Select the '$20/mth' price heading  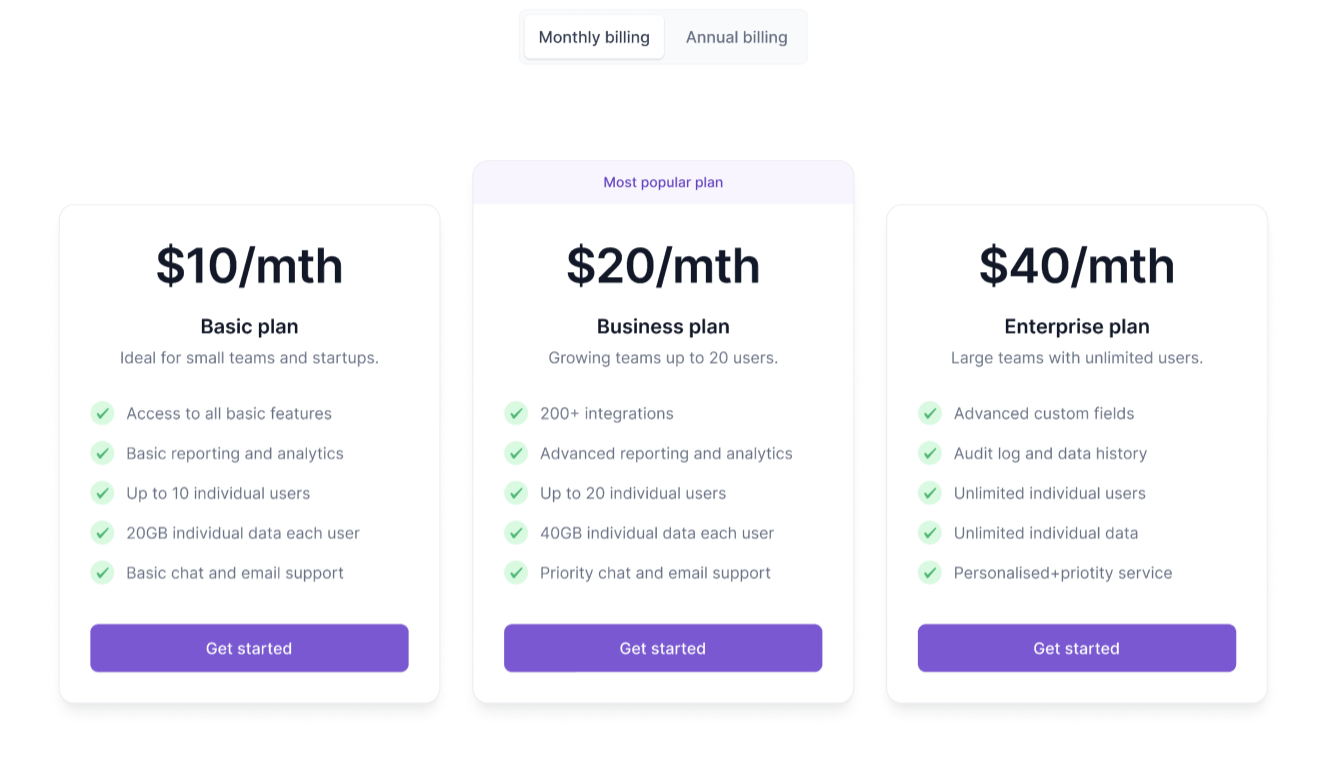pyautogui.click(x=663, y=265)
